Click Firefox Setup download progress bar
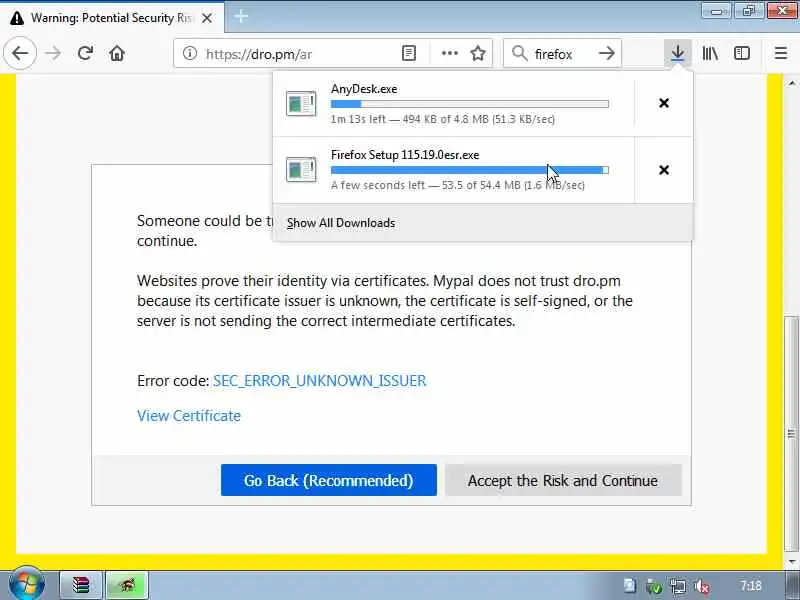This screenshot has height=600, width=800. tap(469, 170)
